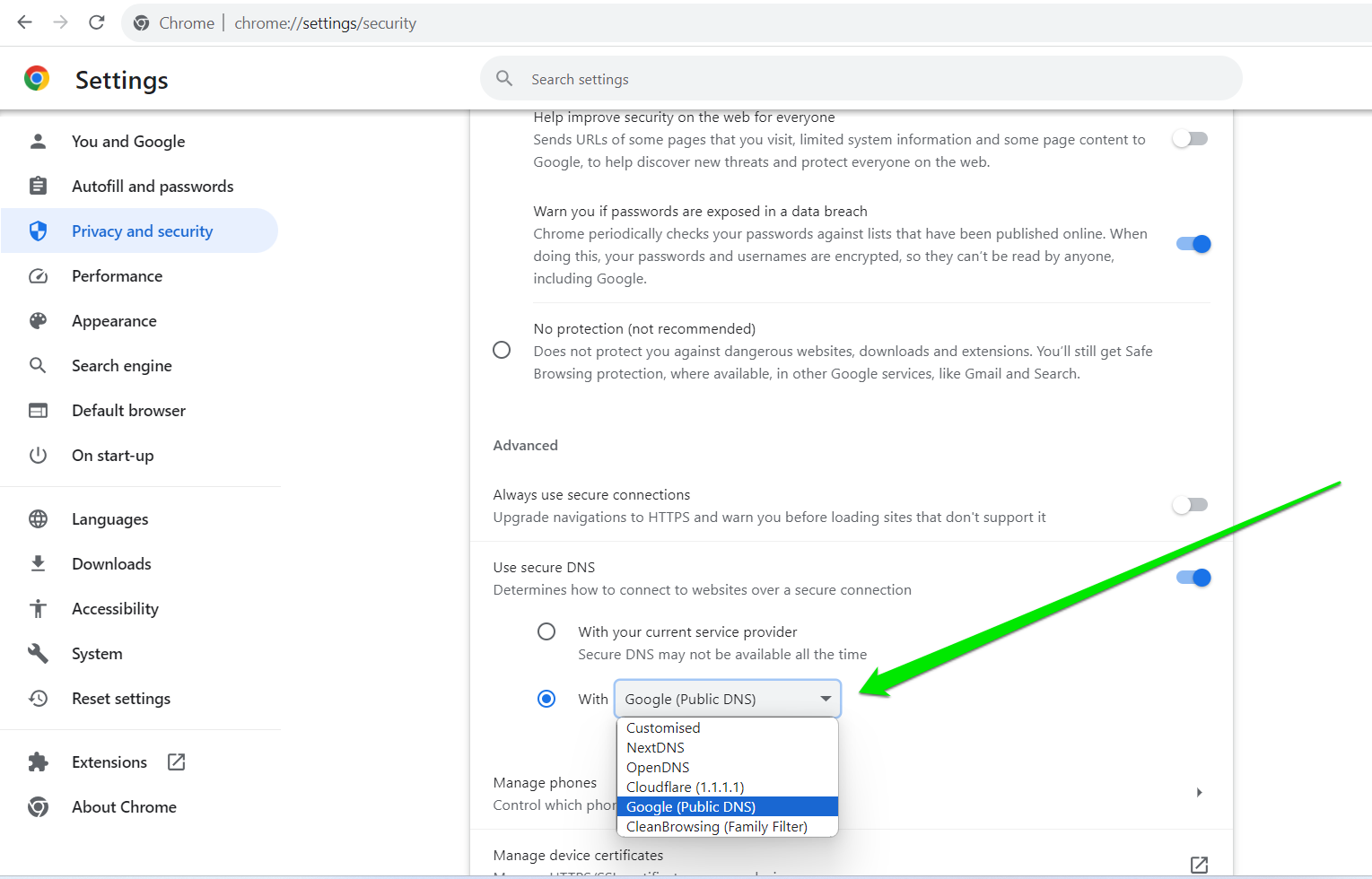This screenshot has height=879, width=1372.
Task: Click the Default browser window icon
Action: coord(38,410)
